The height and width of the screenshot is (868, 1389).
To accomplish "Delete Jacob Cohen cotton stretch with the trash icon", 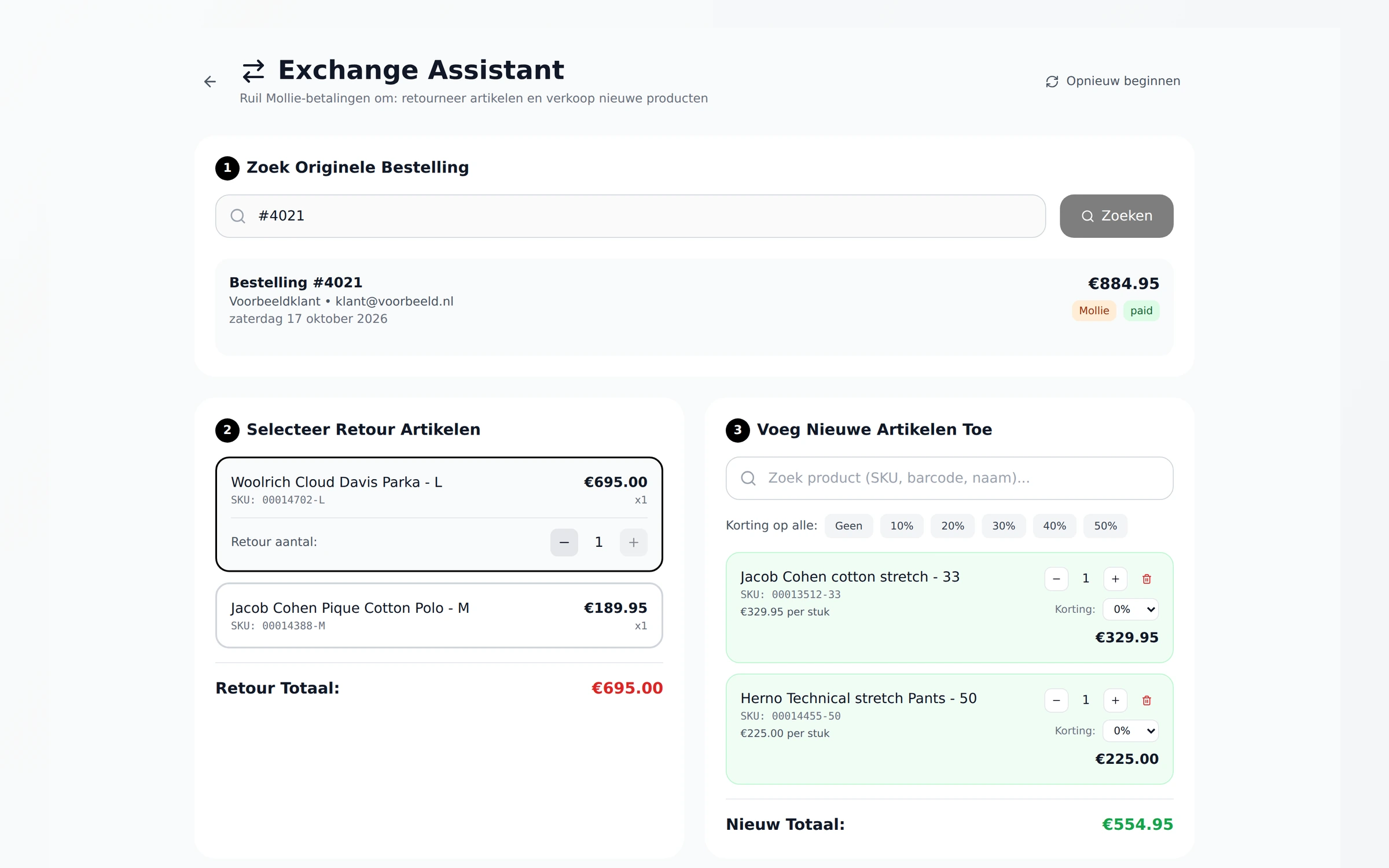I will pyautogui.click(x=1147, y=579).
